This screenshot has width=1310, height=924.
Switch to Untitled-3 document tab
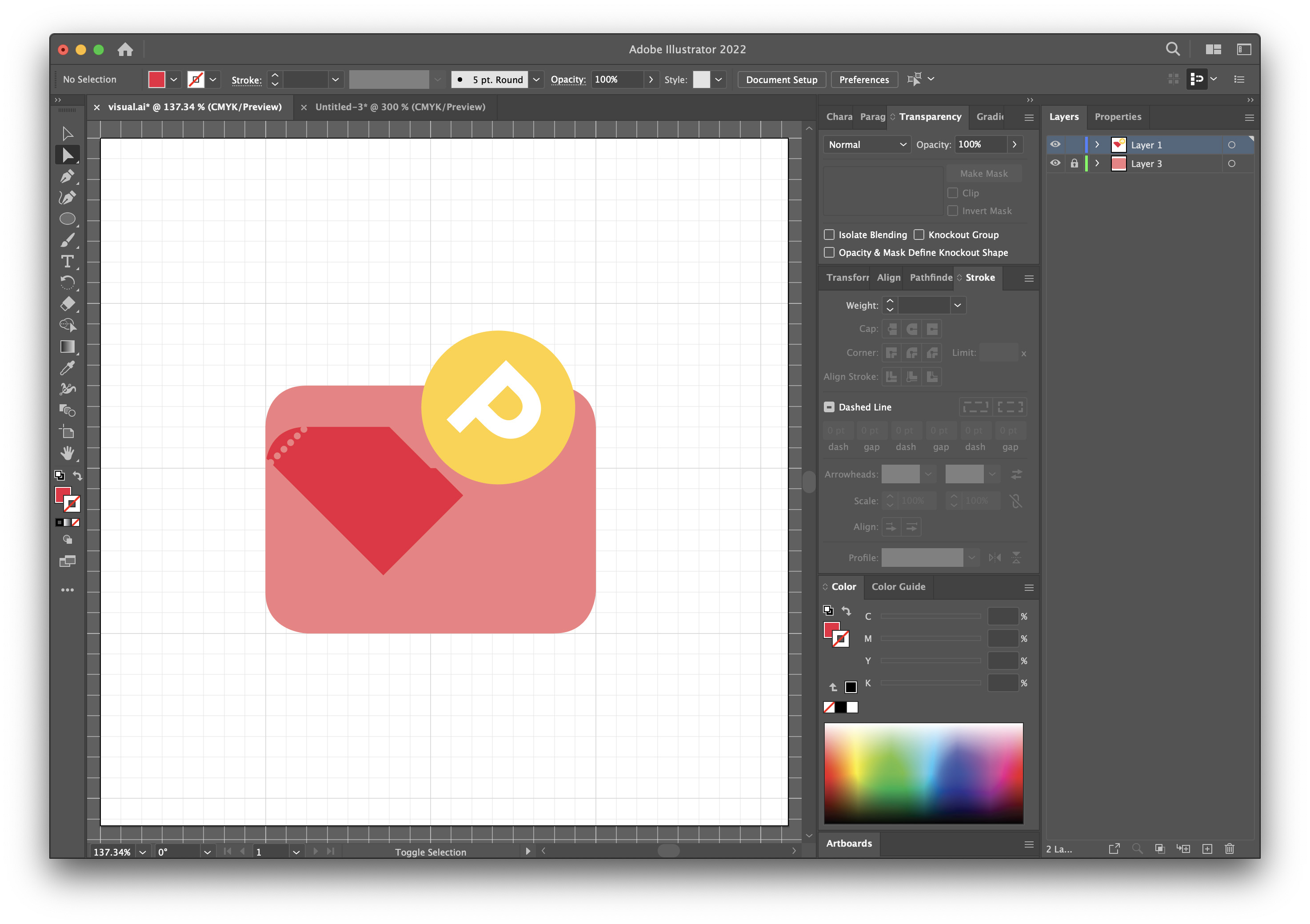400,107
